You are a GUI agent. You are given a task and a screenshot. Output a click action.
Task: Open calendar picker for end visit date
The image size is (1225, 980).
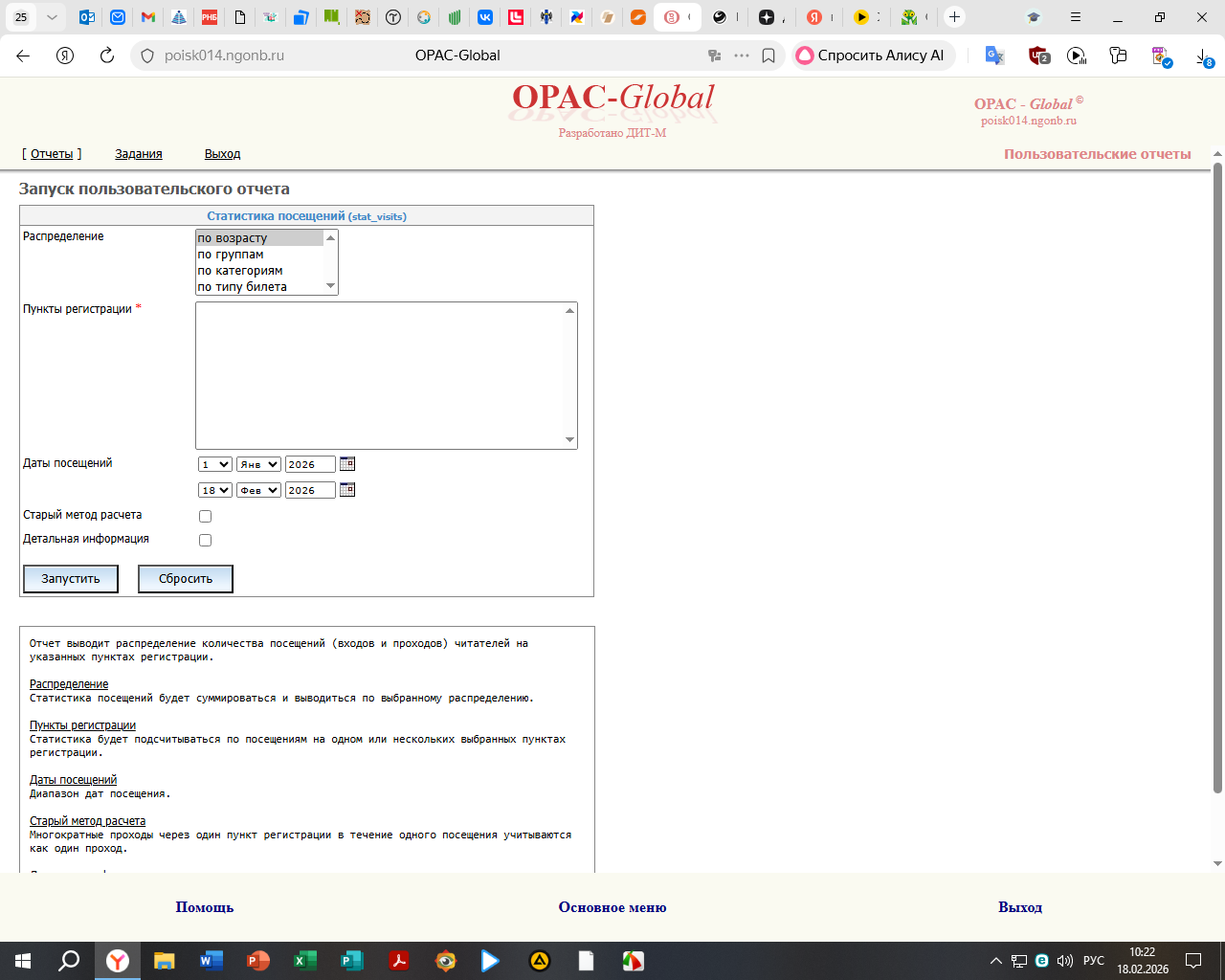(x=347, y=490)
